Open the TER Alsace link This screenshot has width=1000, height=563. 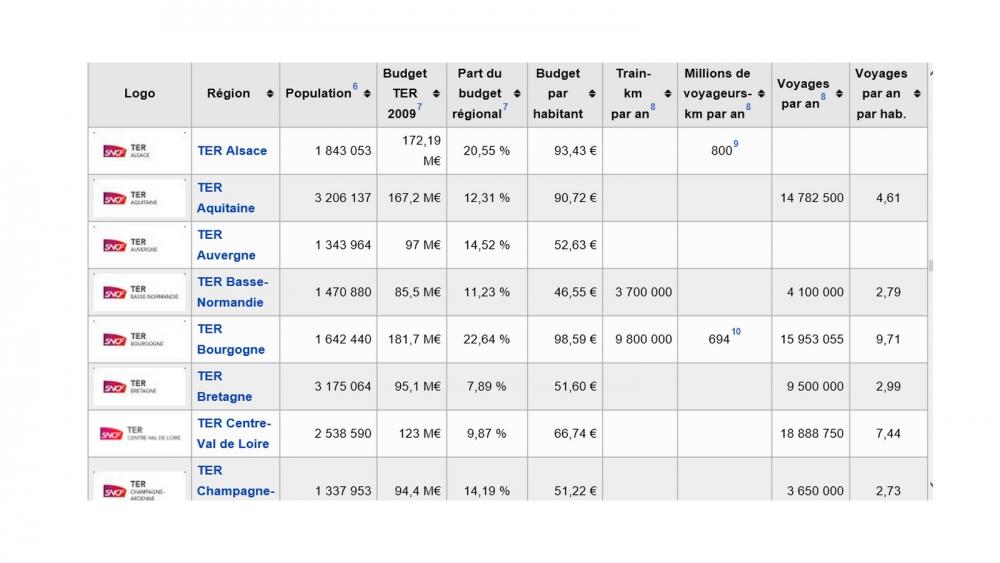(x=232, y=151)
